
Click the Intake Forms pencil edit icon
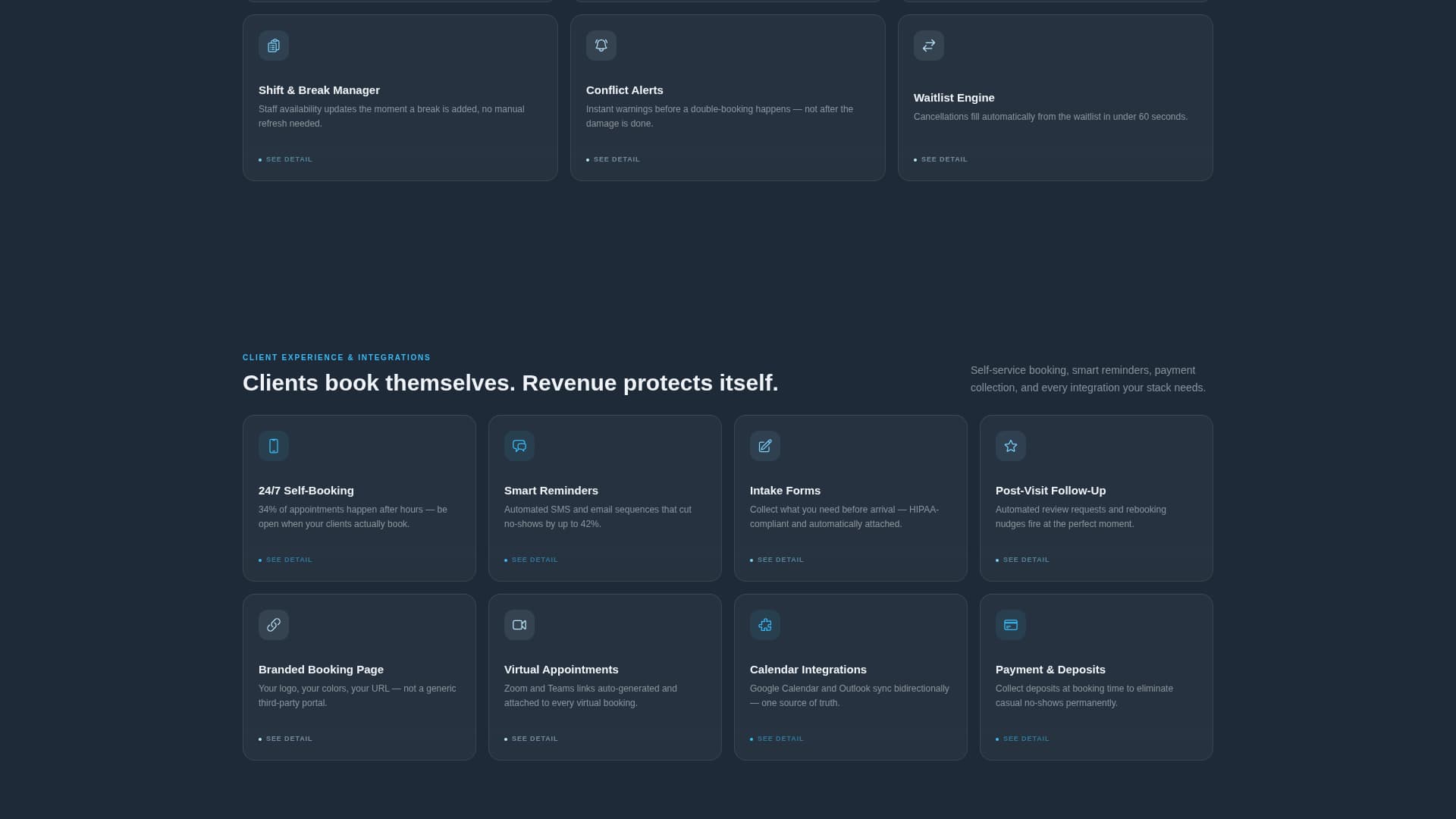tap(764, 446)
